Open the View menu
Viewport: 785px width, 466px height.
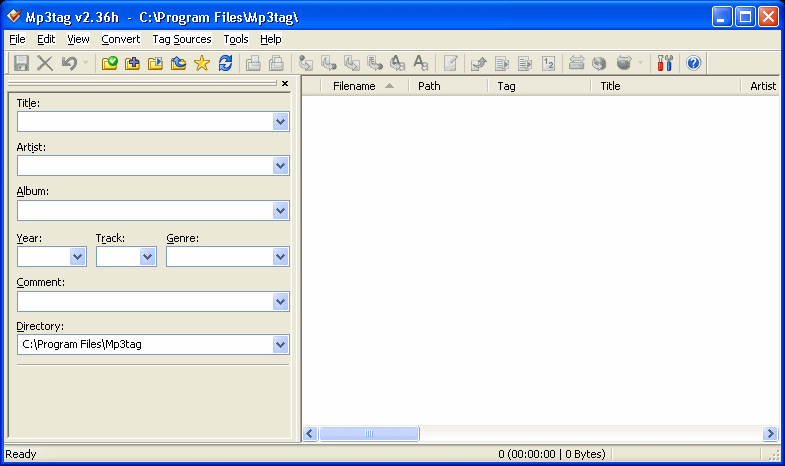click(x=78, y=39)
